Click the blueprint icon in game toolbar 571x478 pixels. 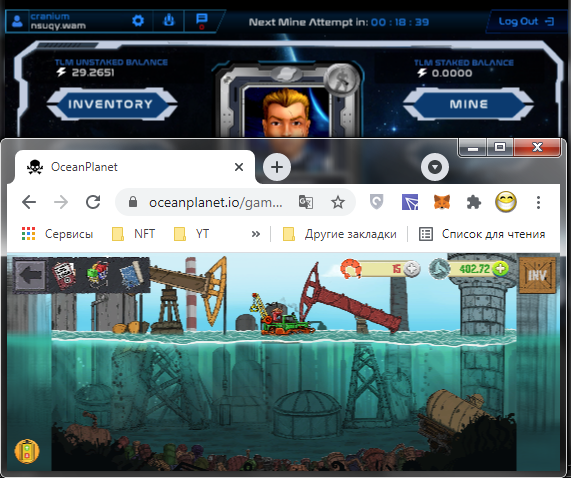coord(131,274)
